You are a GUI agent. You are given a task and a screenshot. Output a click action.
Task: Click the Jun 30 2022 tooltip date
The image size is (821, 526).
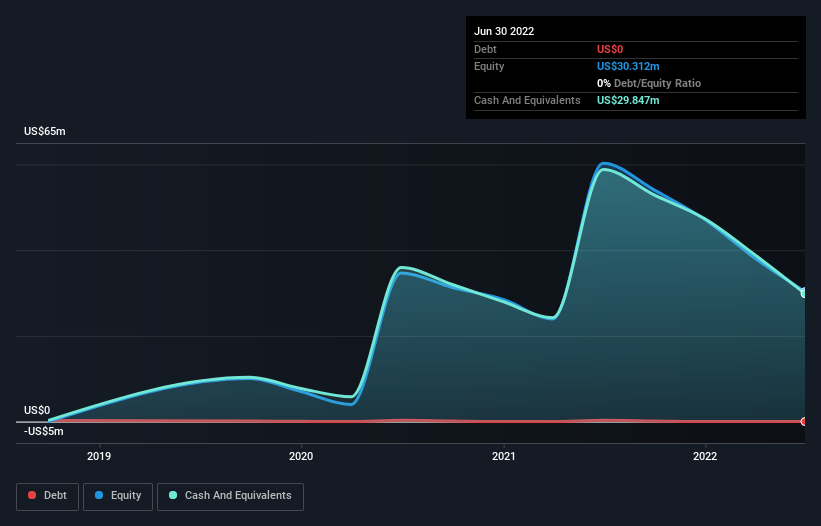click(x=504, y=31)
